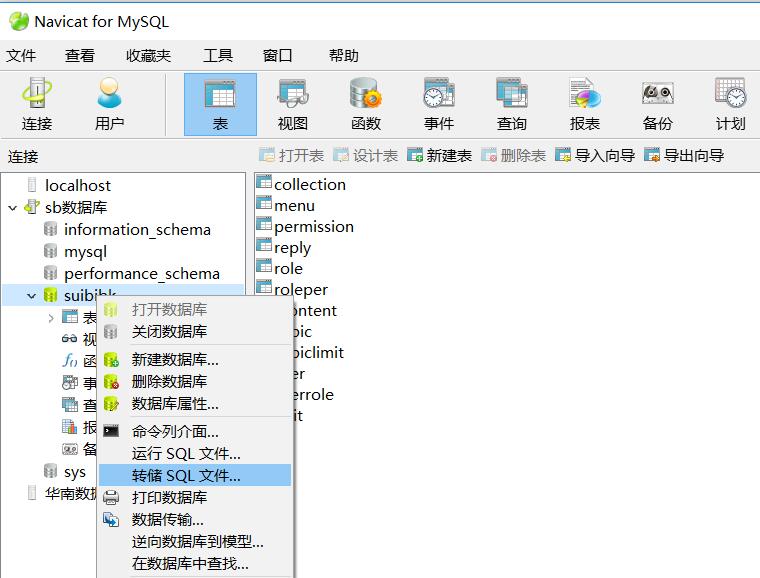The width and height of the screenshot is (760, 578).
Task: Open the Connection (连接) toolbar button
Action: (x=37, y=105)
